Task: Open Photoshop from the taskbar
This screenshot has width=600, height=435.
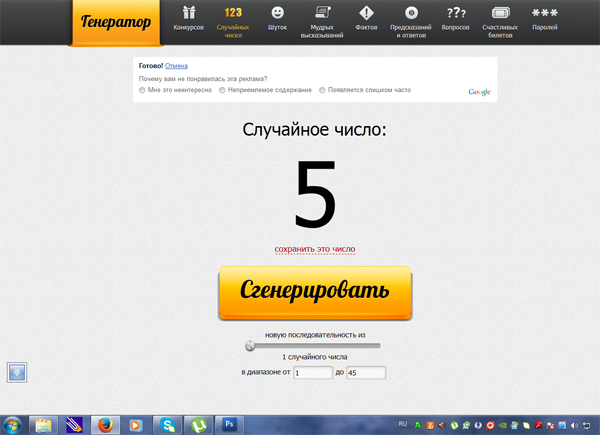Action: [x=229, y=425]
